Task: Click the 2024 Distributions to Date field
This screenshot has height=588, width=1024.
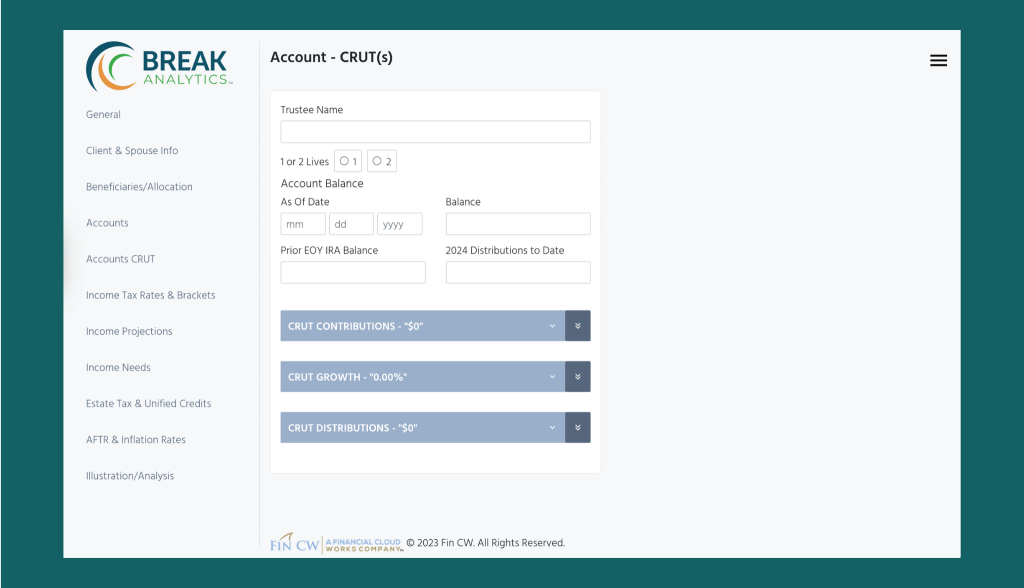Action: (x=518, y=272)
